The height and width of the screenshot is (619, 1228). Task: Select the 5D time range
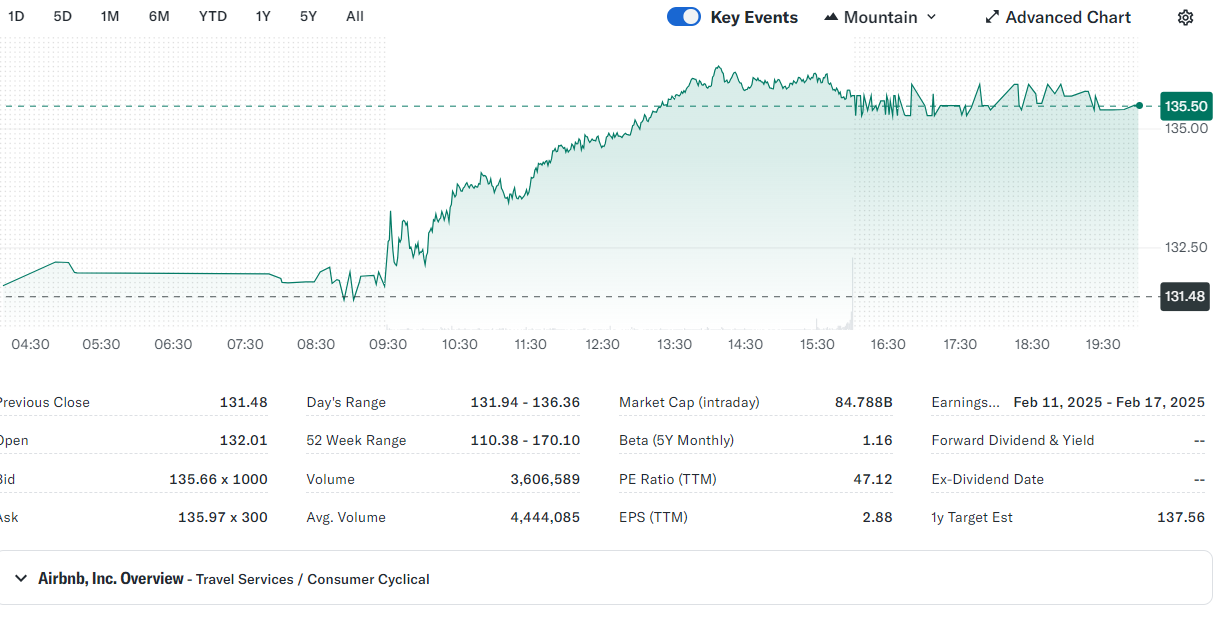[63, 16]
